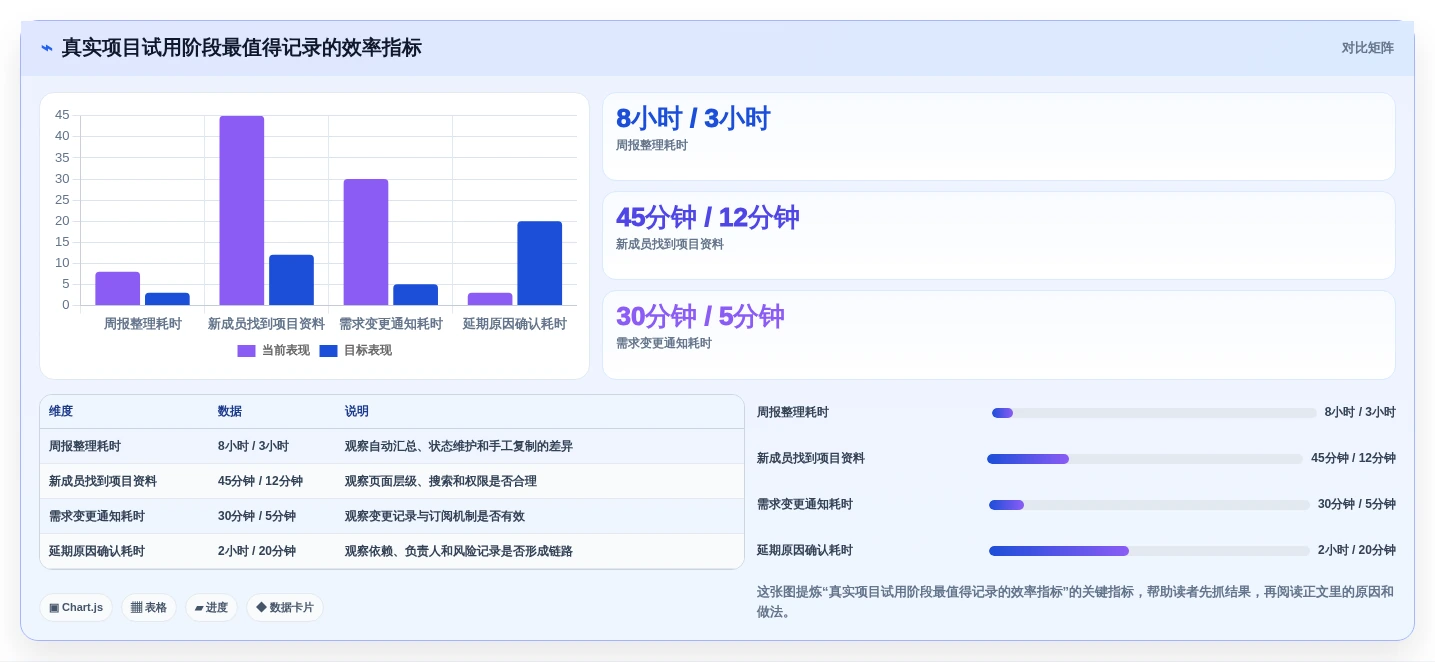The image size is (1435, 662).
Task: Click the 对比矩阵 label in header
Action: click(1367, 48)
